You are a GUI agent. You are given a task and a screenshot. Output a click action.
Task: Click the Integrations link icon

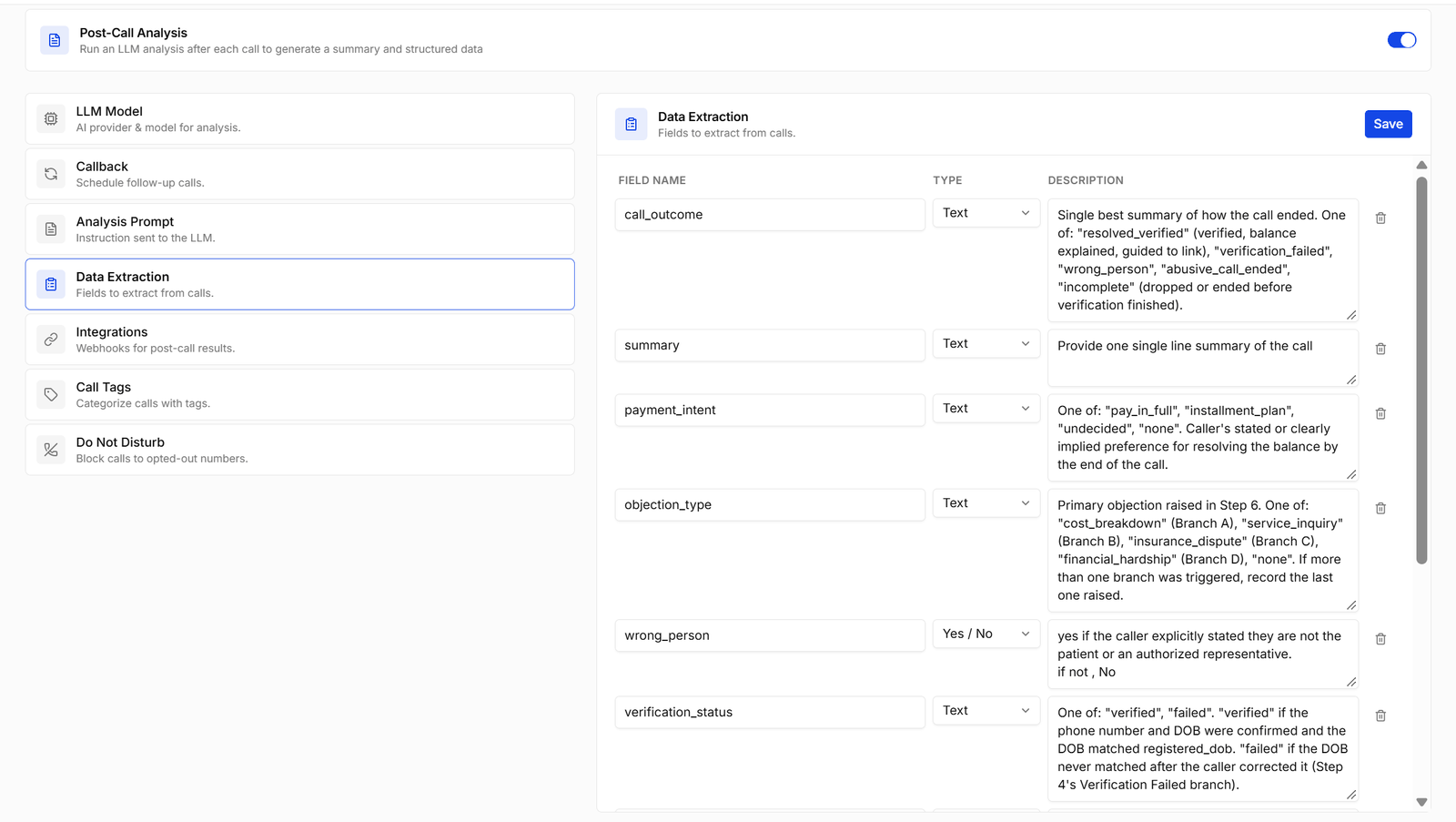(x=51, y=340)
